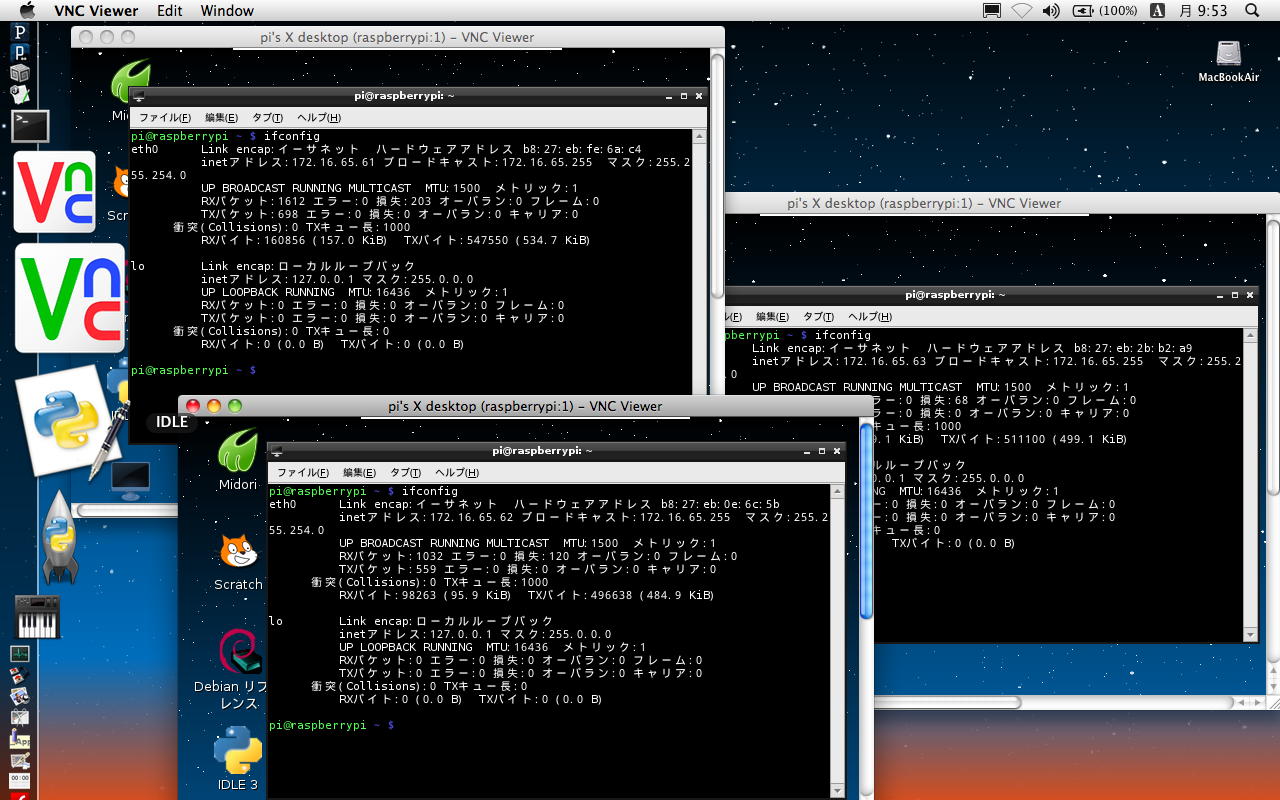Screen dimensions: 1280x800
Task: Open the Apple menu
Action: (27, 11)
